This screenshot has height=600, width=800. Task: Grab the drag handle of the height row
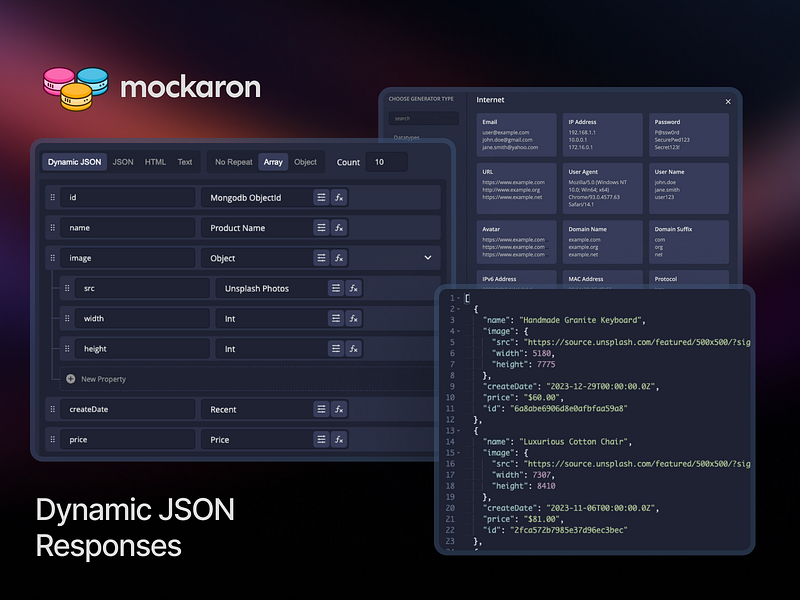[67, 348]
